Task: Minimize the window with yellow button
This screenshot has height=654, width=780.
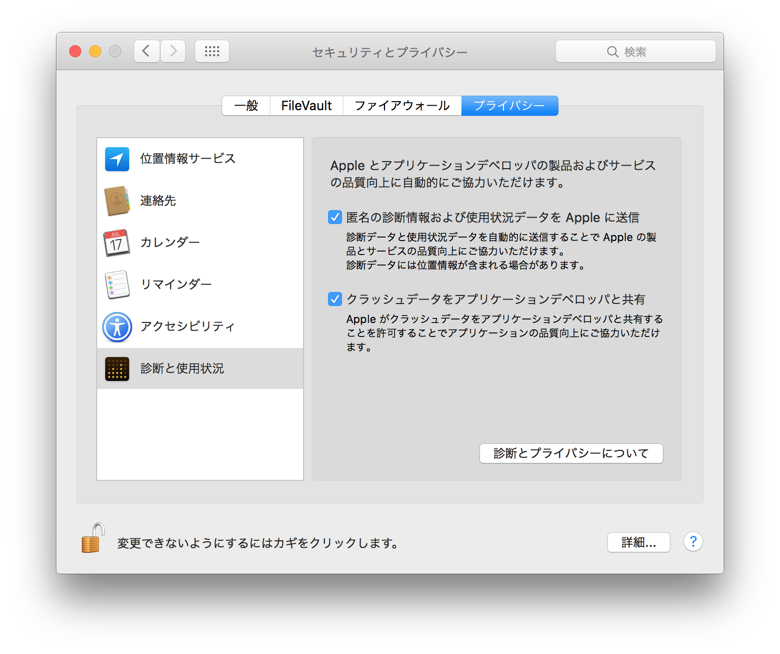Action: point(95,51)
